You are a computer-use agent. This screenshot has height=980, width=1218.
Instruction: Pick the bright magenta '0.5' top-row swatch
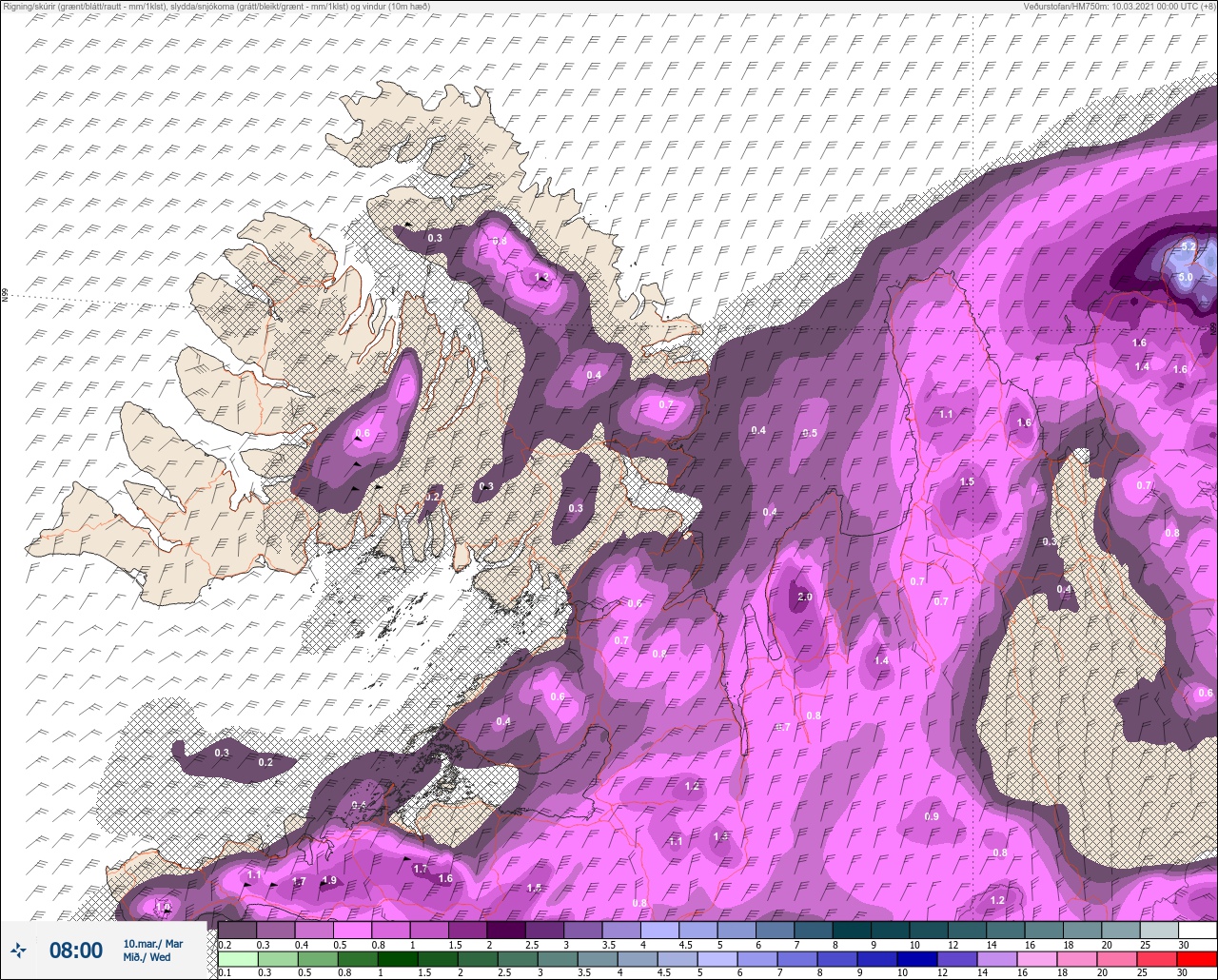click(352, 930)
